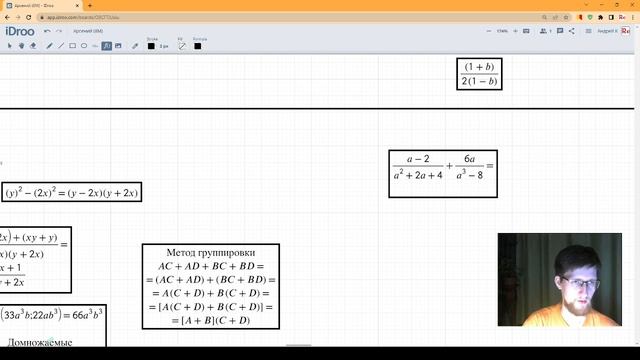Screen dimensions: 640x360
Task: Toggle the browser side panel
Action: coord(611,17)
